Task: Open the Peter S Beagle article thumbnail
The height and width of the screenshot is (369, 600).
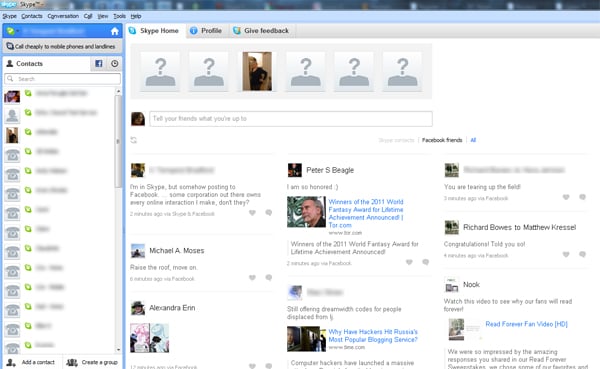Action: (307, 212)
